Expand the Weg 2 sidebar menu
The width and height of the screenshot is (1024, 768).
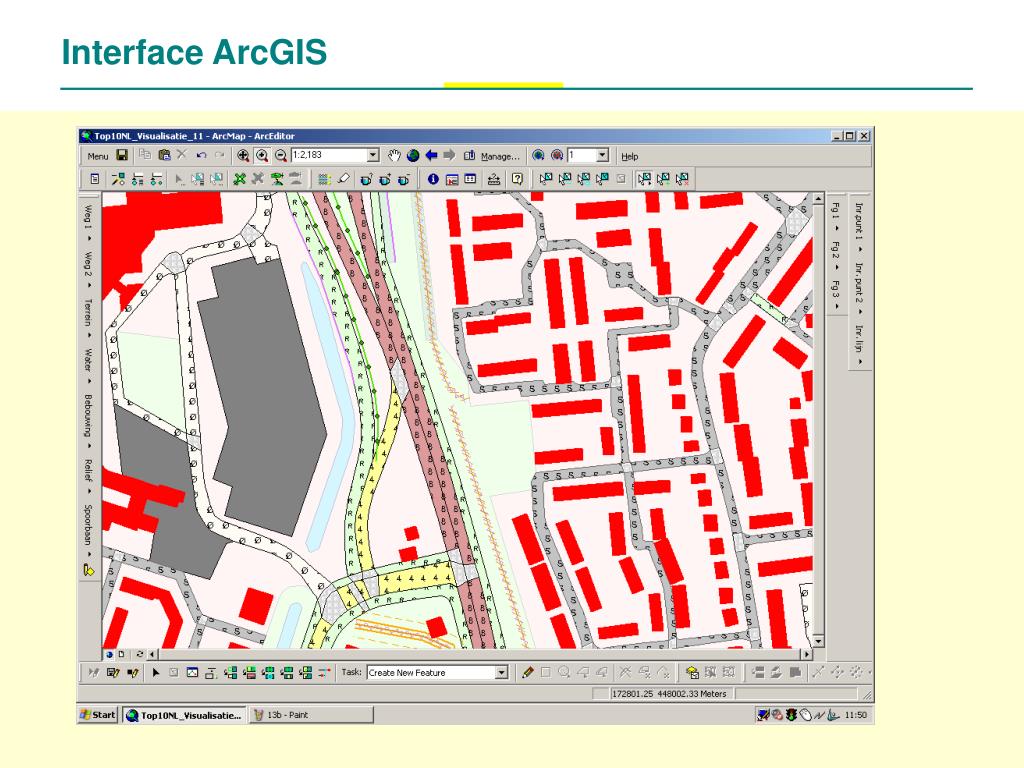88,269
